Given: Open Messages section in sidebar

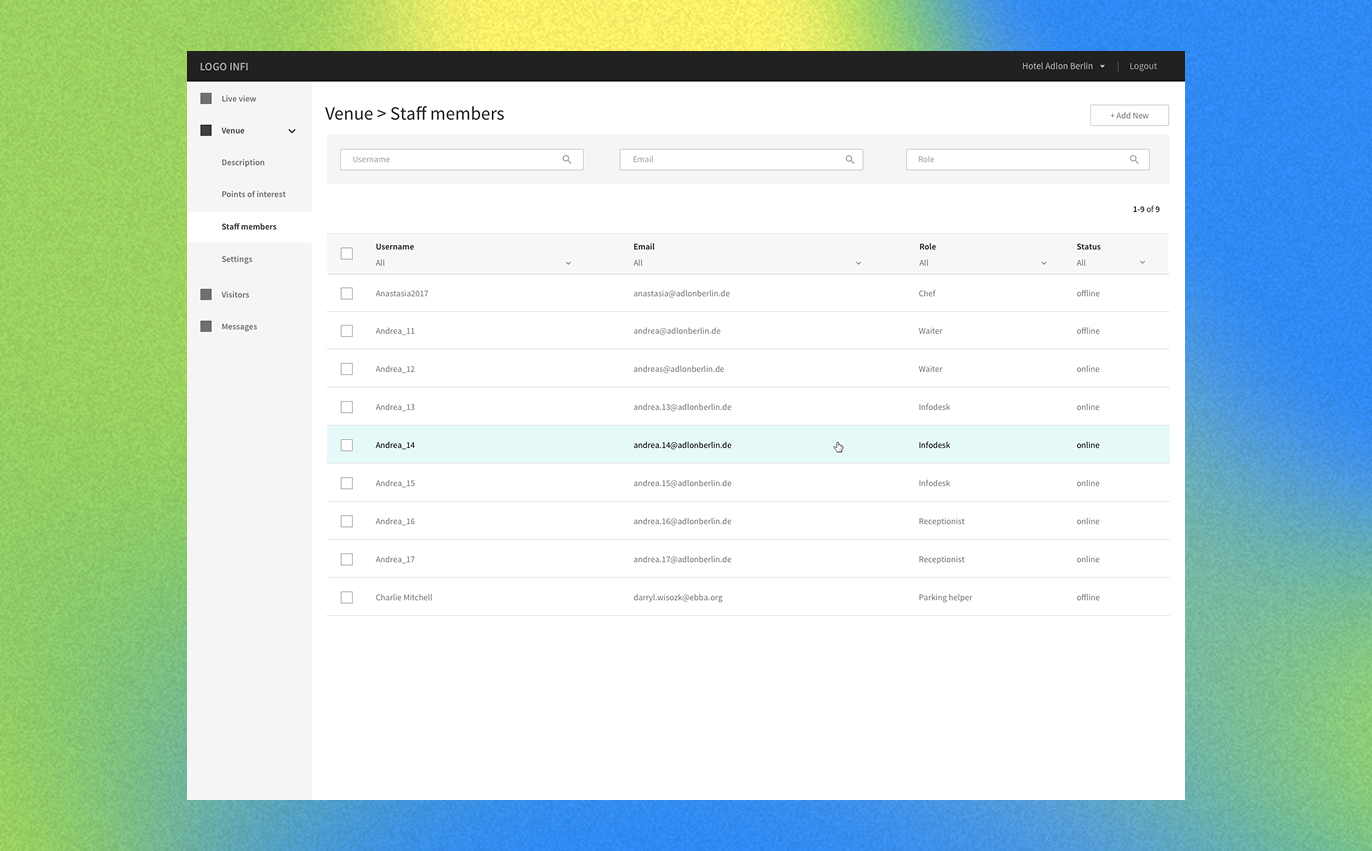Looking at the screenshot, I should [x=239, y=327].
